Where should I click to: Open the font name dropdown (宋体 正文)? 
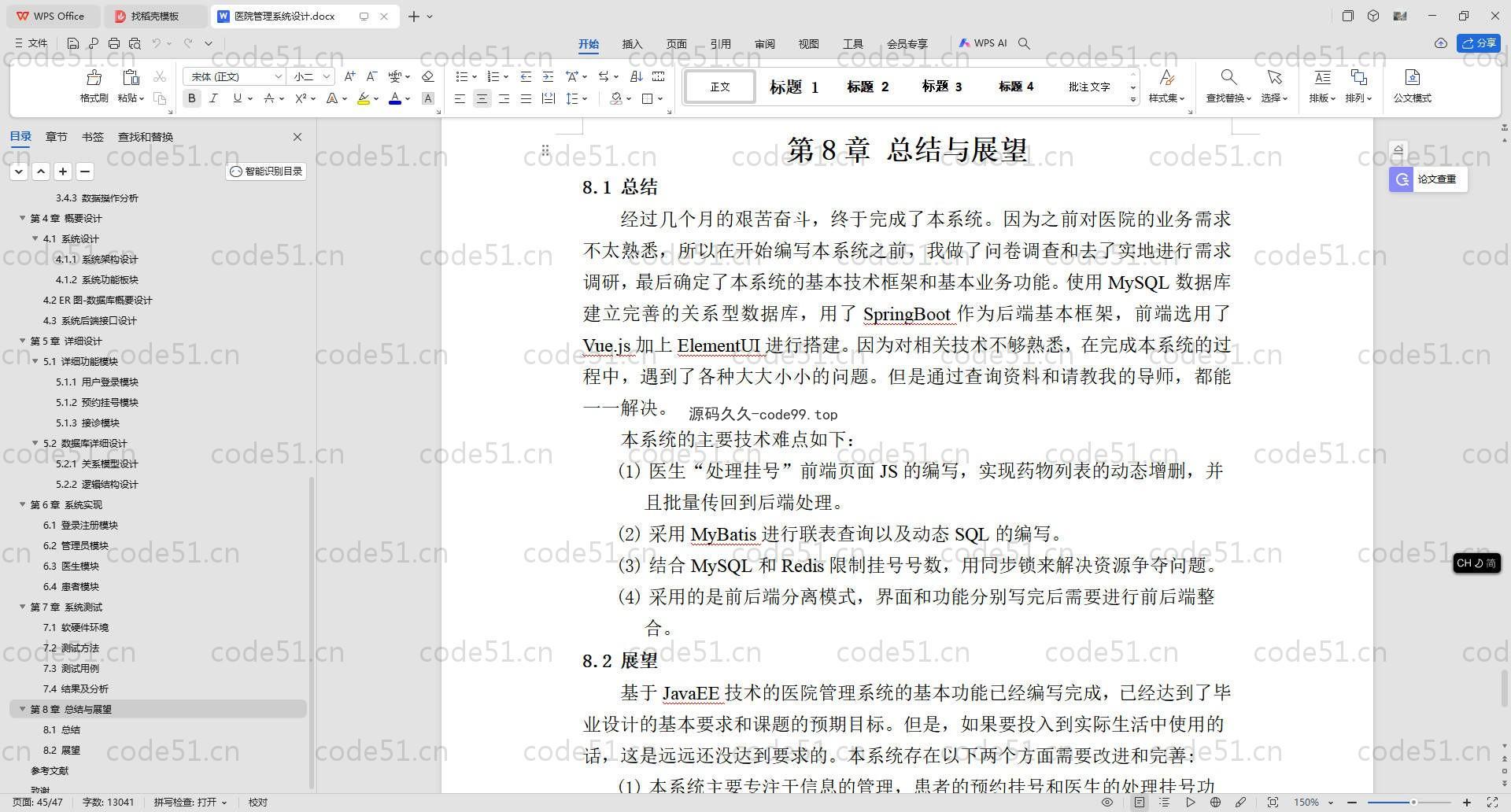click(x=279, y=76)
